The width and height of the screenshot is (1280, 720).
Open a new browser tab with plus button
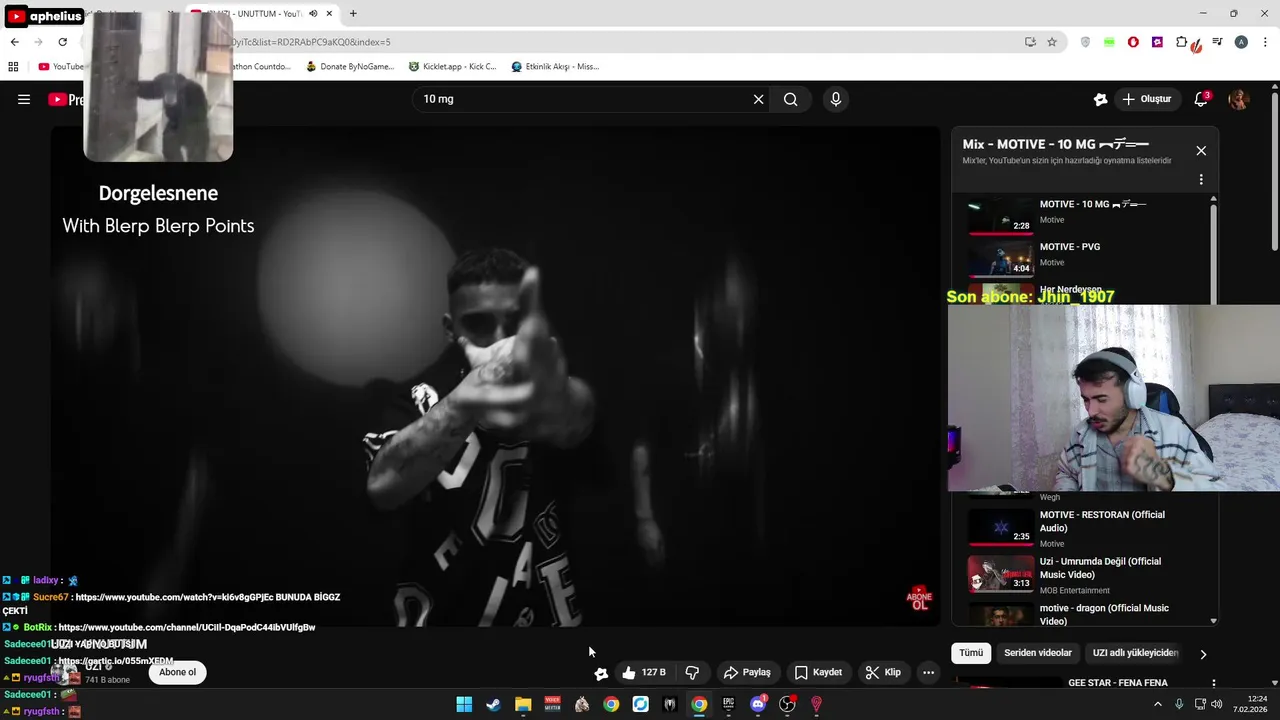point(353,14)
